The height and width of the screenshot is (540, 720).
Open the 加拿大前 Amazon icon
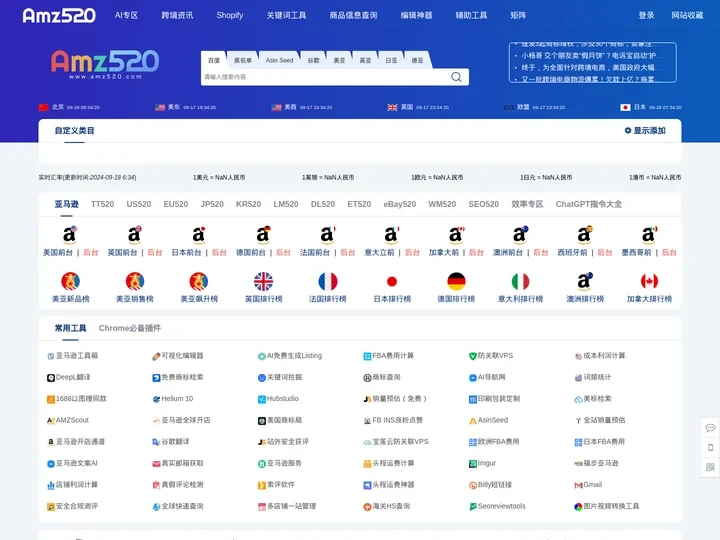[x=456, y=234]
